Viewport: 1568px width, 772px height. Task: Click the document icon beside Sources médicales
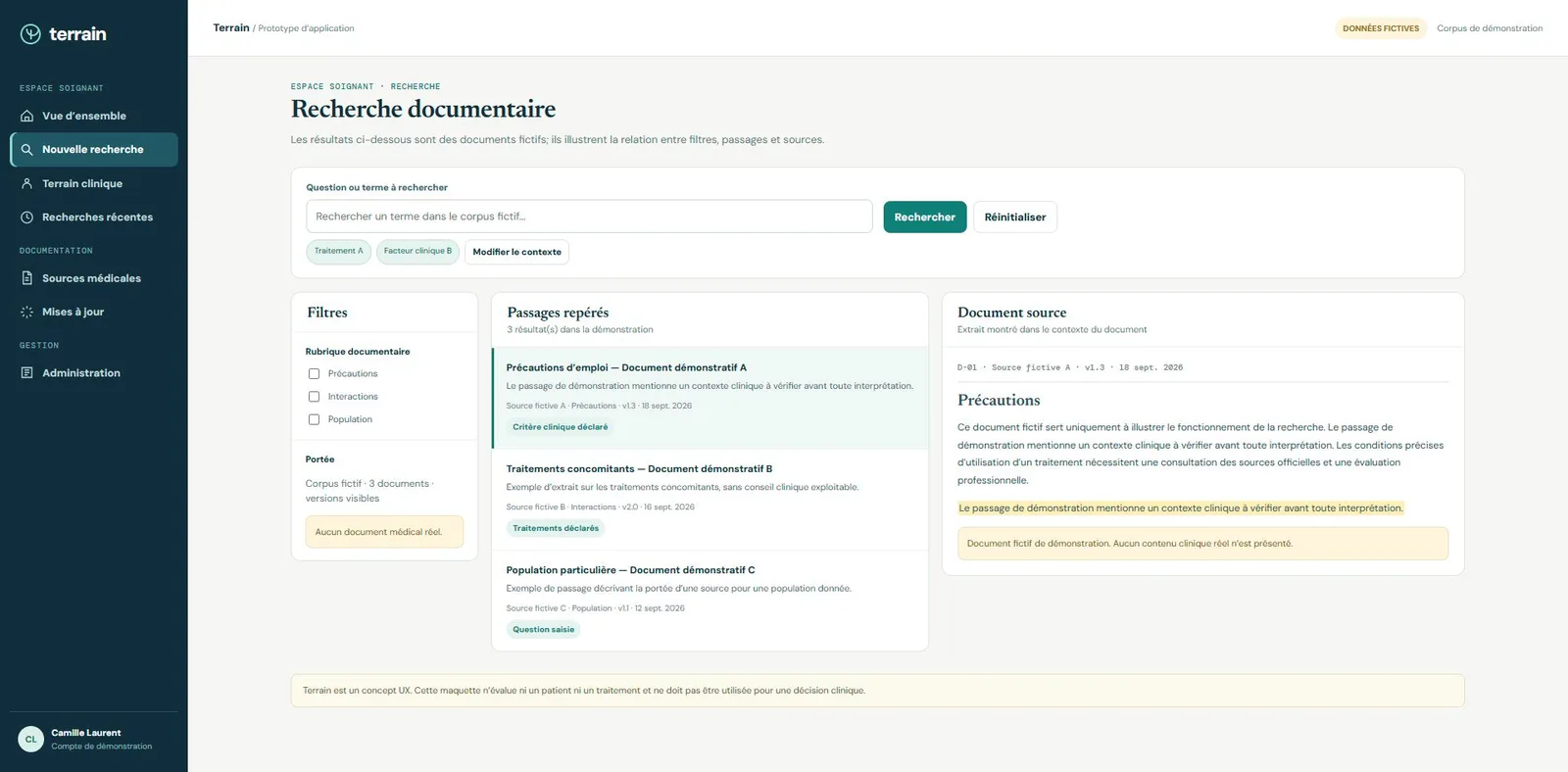pos(27,278)
